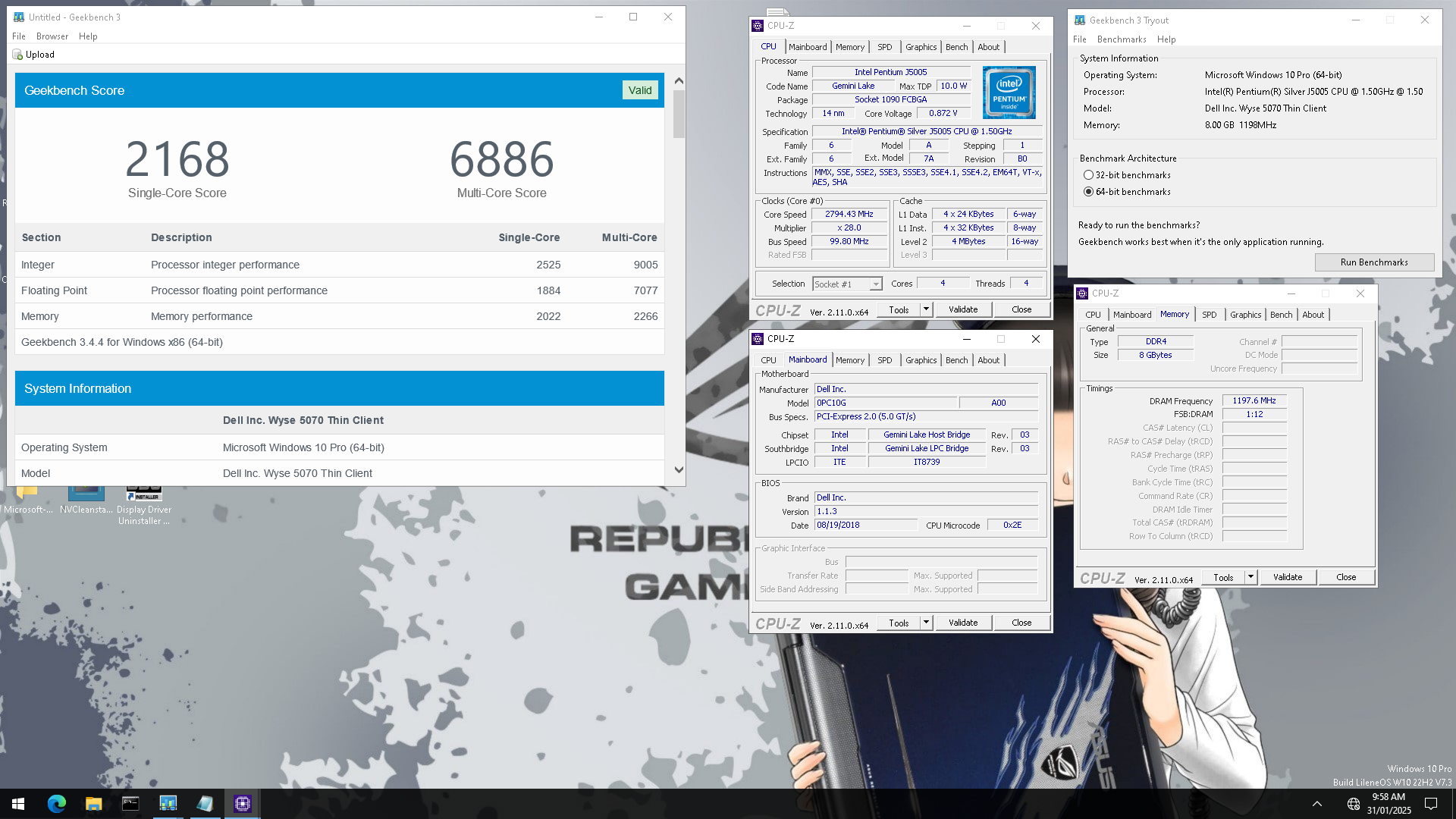Click Run Benchmarks button
This screenshot has width=1456, height=819.
[1374, 262]
